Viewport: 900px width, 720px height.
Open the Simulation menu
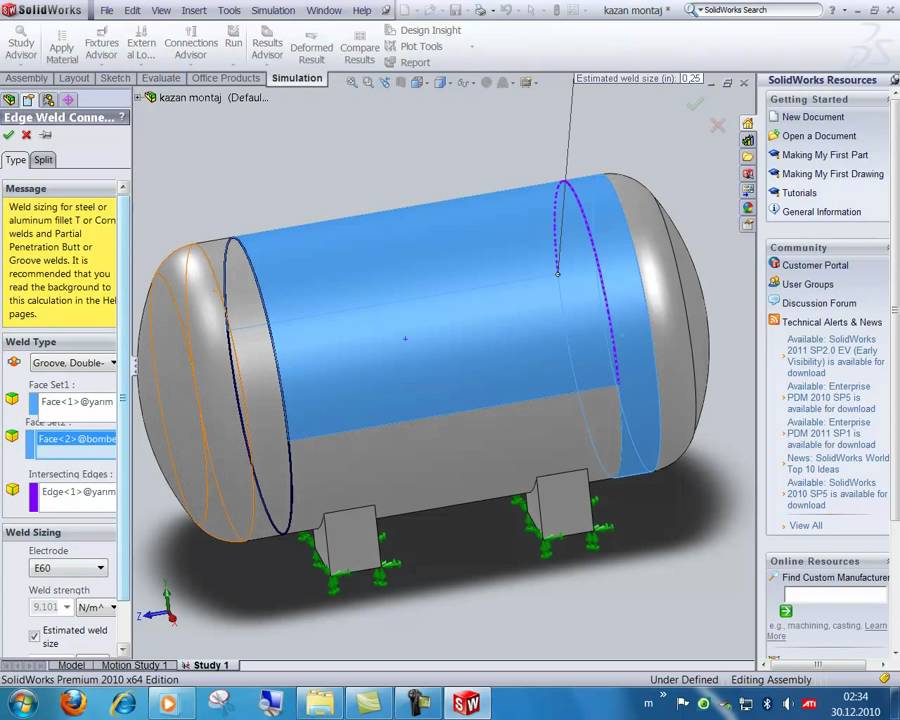(273, 10)
